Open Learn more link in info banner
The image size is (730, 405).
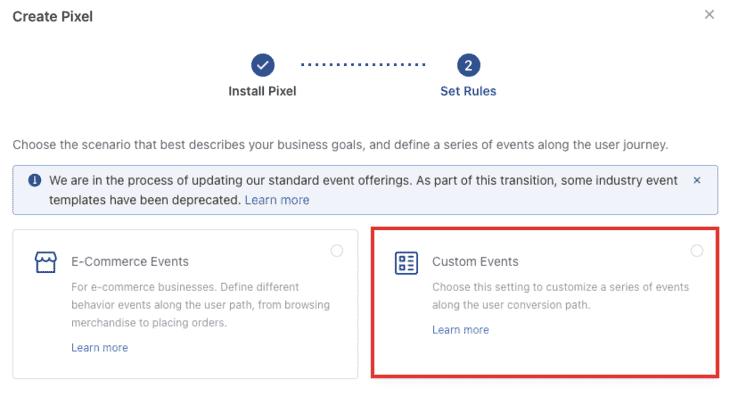point(277,200)
